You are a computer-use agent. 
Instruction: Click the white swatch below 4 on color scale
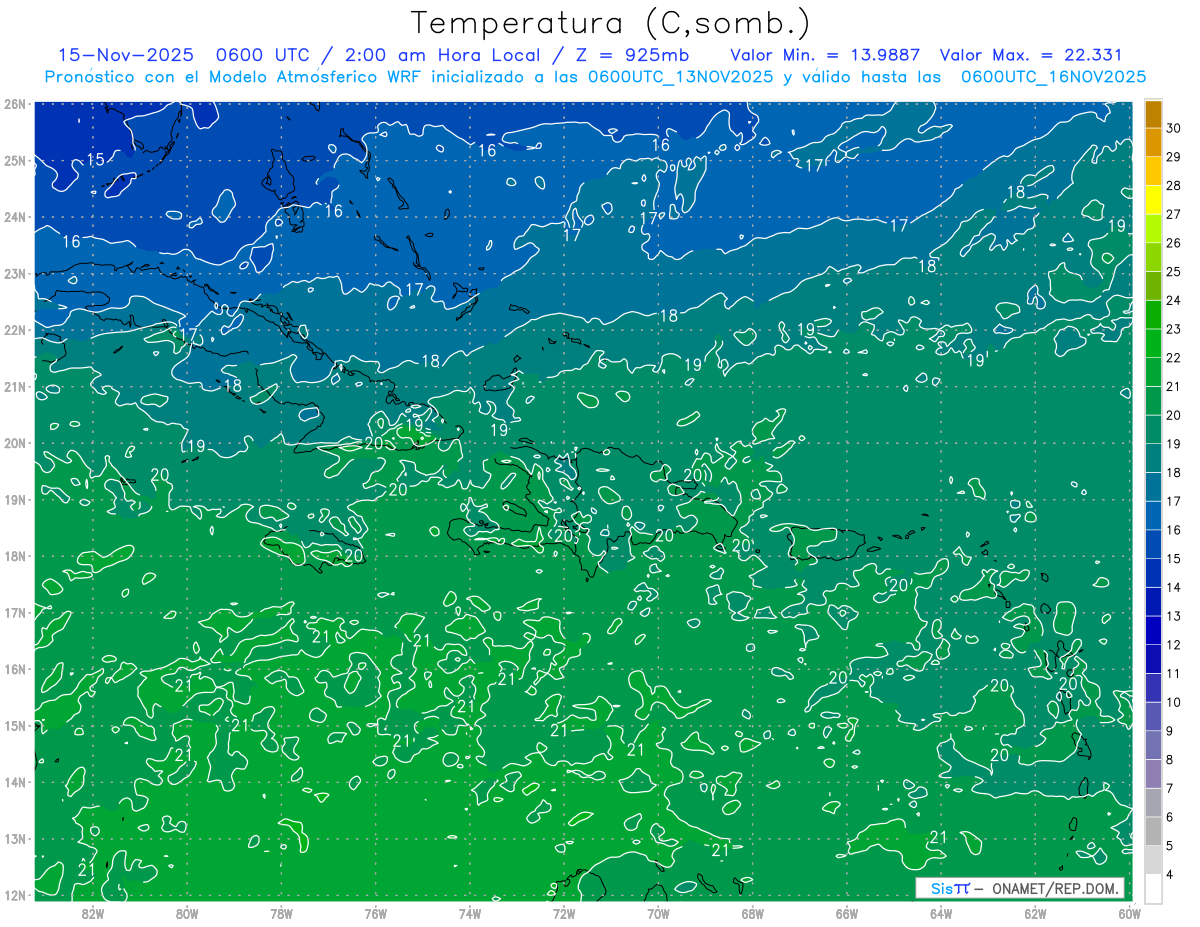[1153, 888]
